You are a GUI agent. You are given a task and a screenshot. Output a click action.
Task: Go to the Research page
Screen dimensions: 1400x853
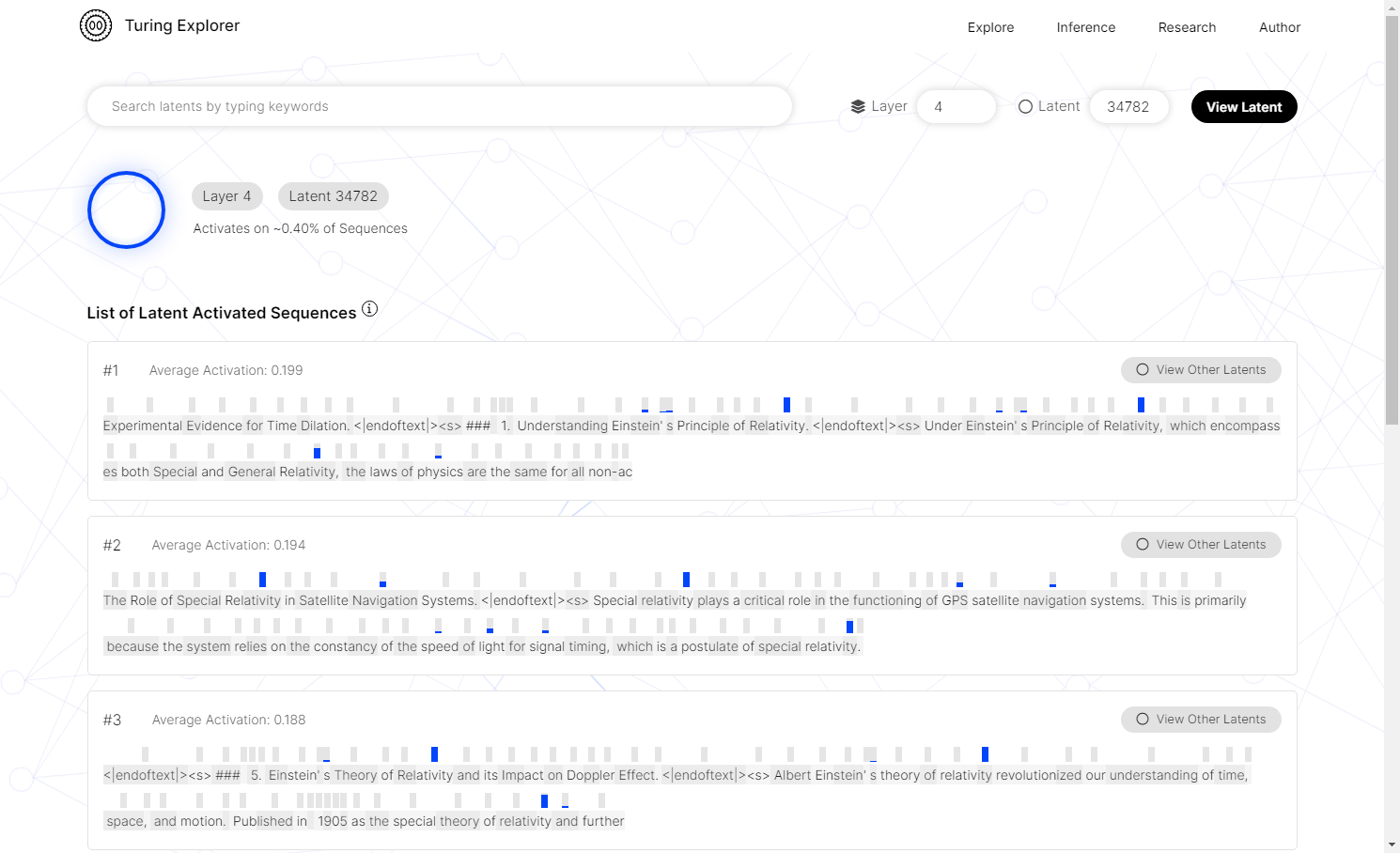1187,27
